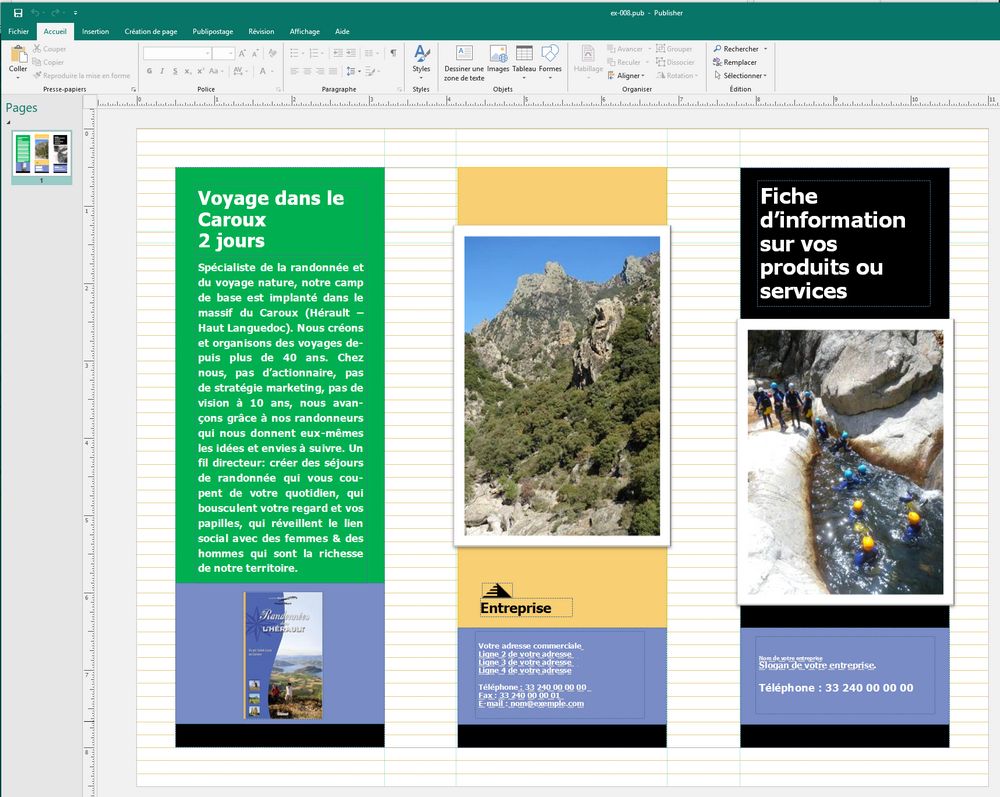1000x797 pixels.
Task: Click the Coller paste icon
Action: tap(18, 58)
